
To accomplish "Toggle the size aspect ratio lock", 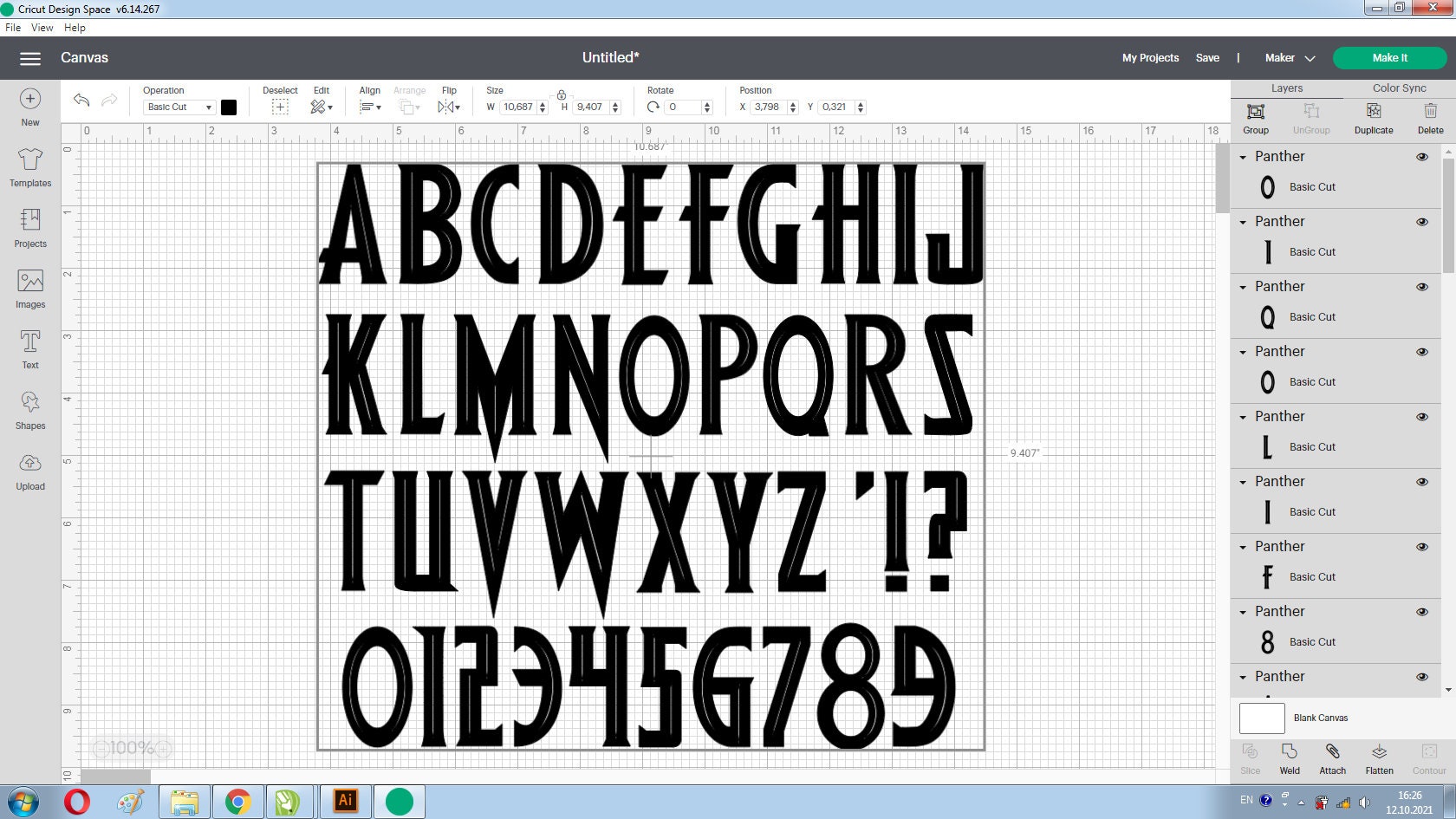I will [562, 94].
